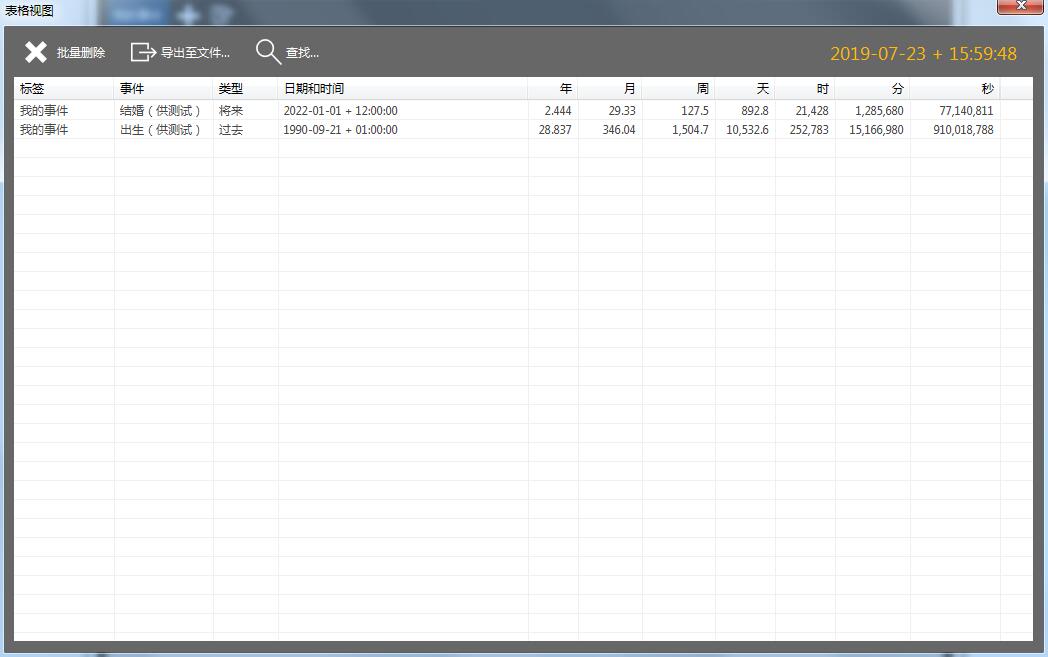Click the 将来 type cell
The height and width of the screenshot is (657, 1048).
231,111
